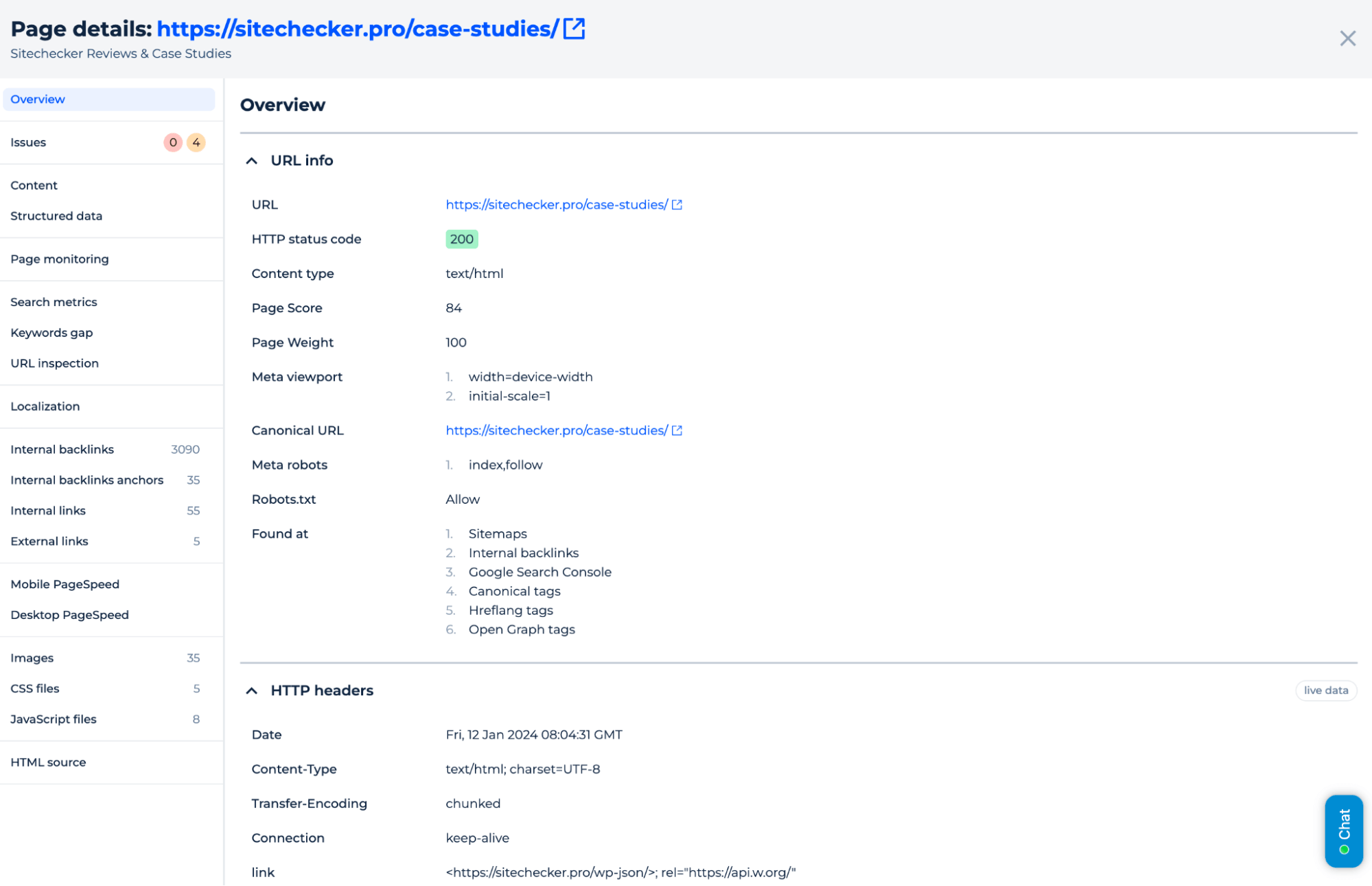Click the header page URL link

358,29
